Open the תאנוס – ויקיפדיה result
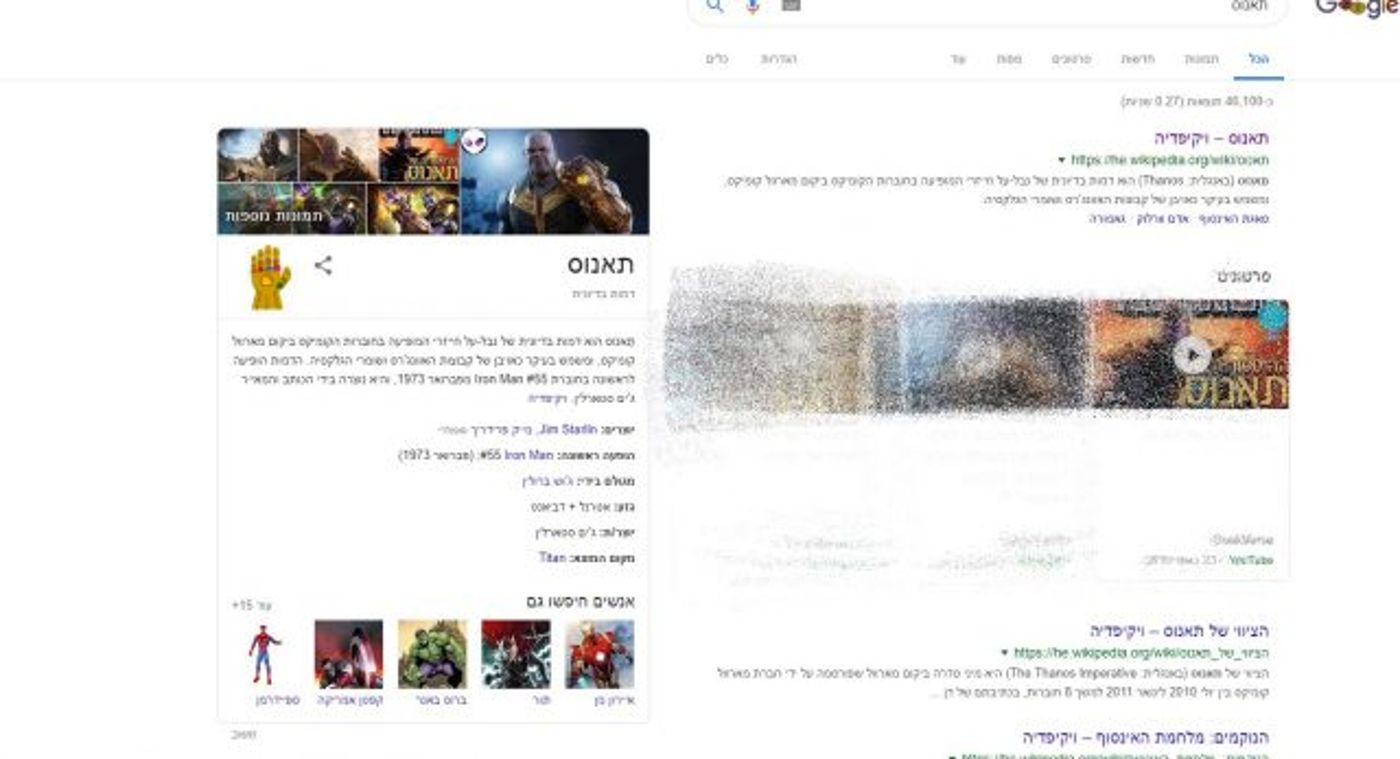The image size is (1400, 759). point(1211,138)
